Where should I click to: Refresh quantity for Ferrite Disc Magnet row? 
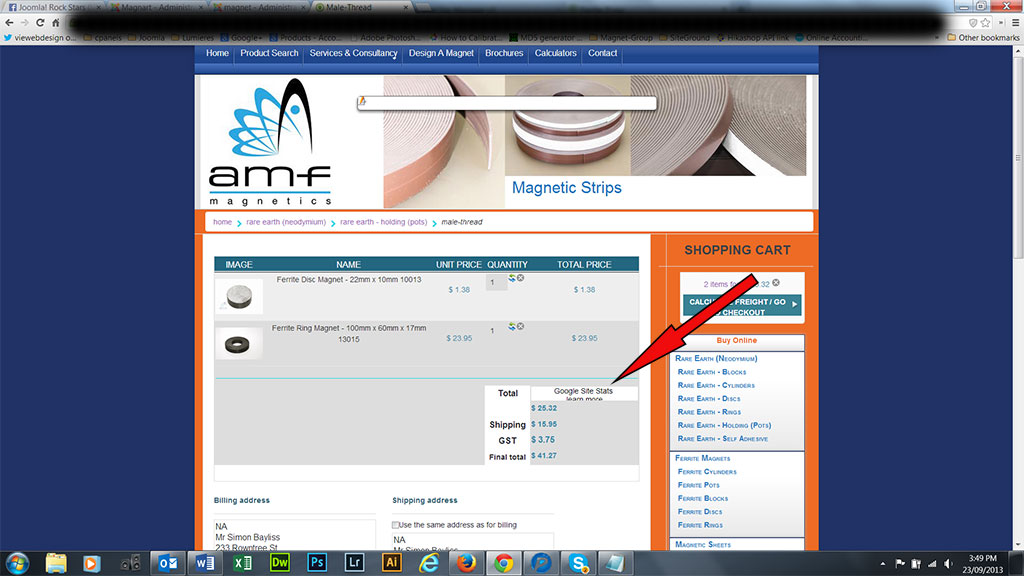(512, 278)
